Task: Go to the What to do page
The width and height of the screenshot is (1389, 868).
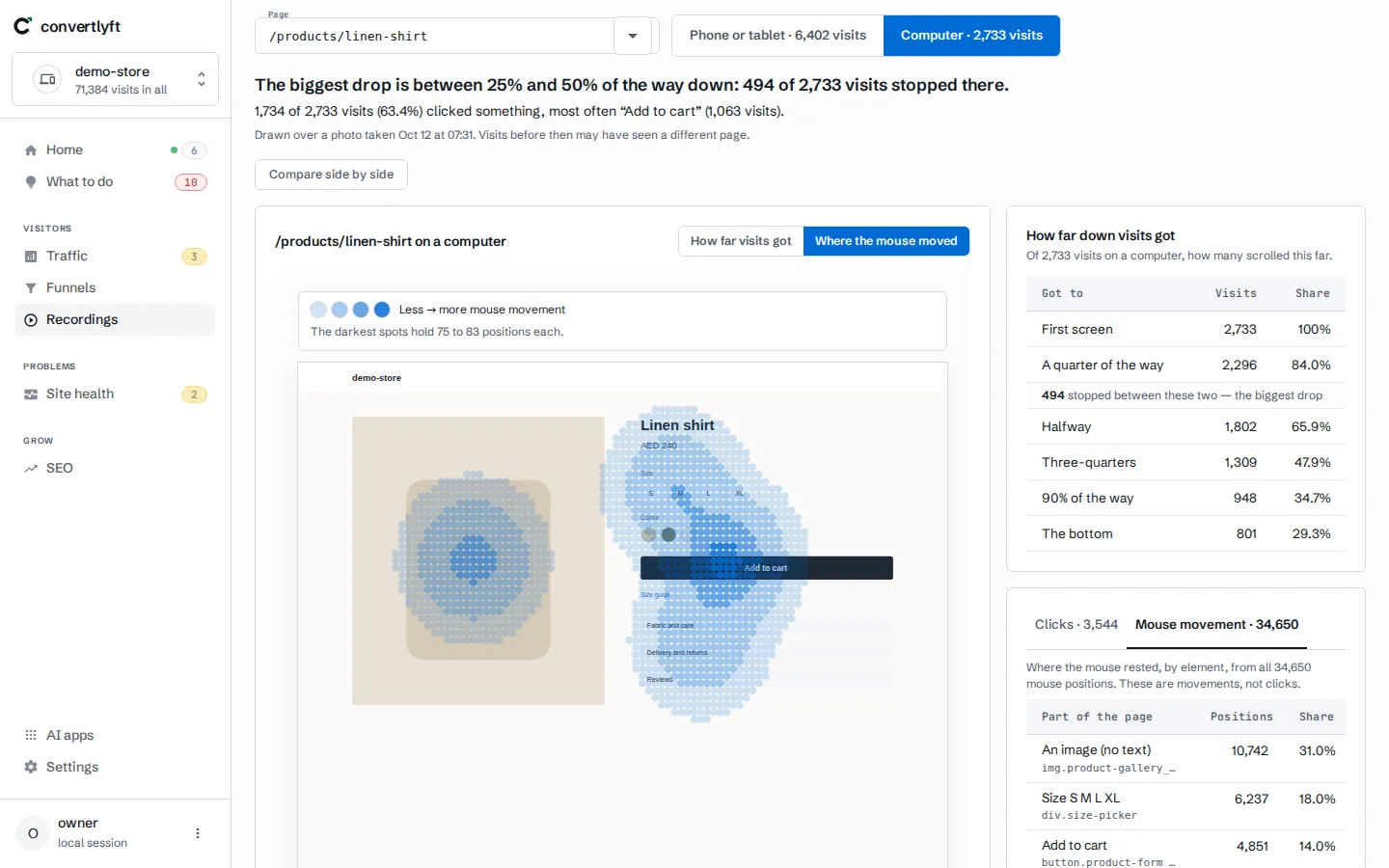Action: (116, 182)
